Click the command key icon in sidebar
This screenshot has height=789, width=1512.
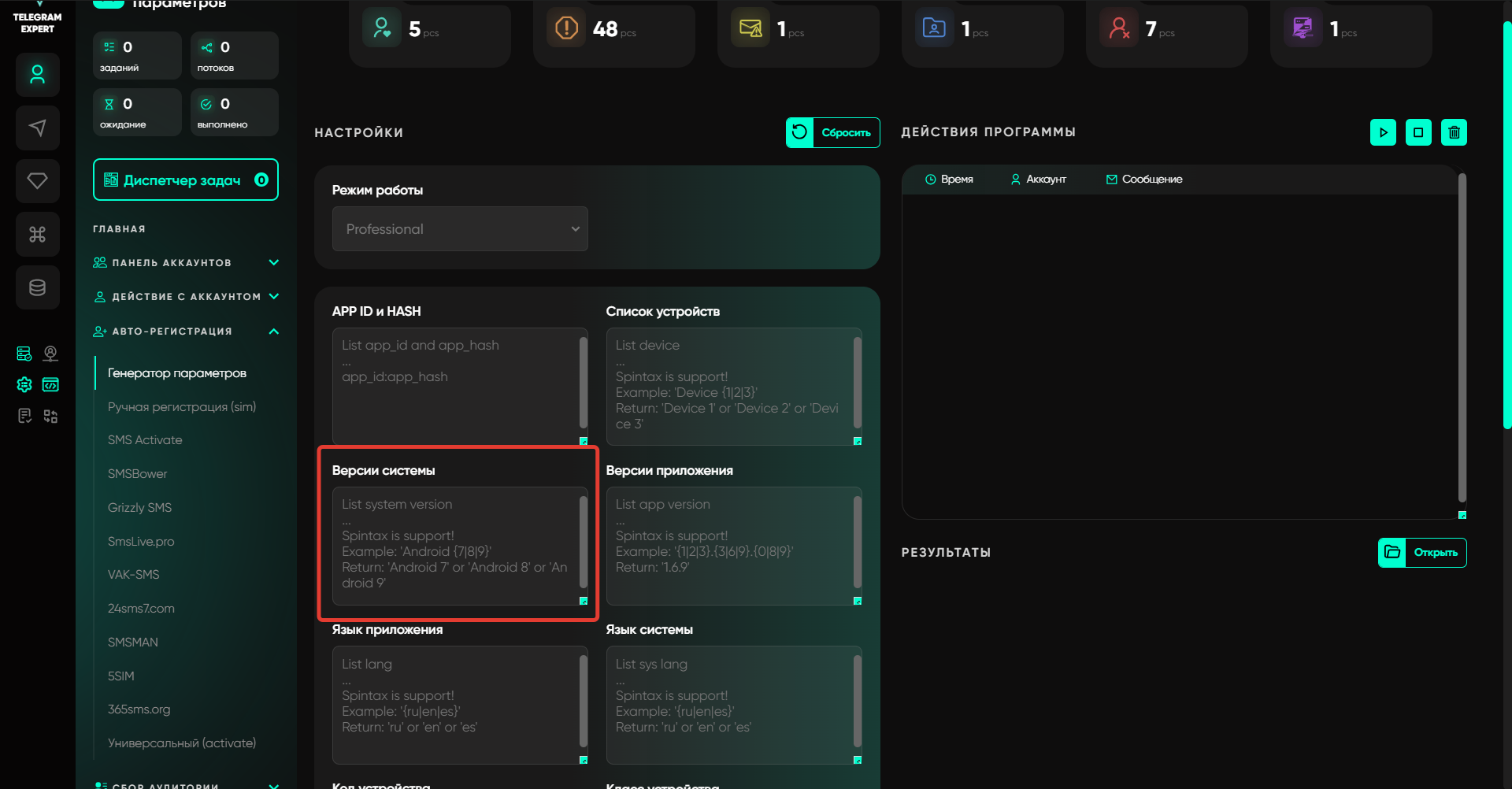click(x=37, y=234)
